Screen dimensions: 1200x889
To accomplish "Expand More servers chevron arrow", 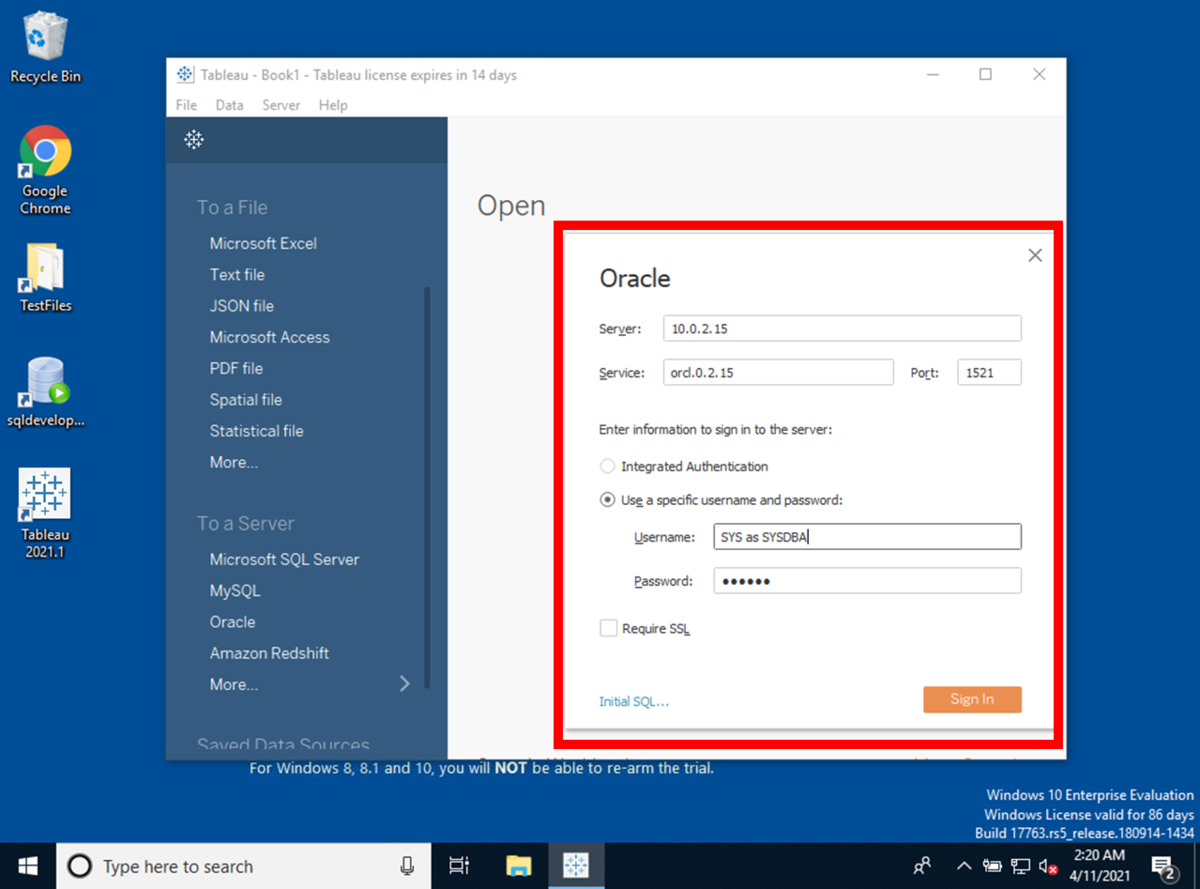I will pyautogui.click(x=405, y=684).
